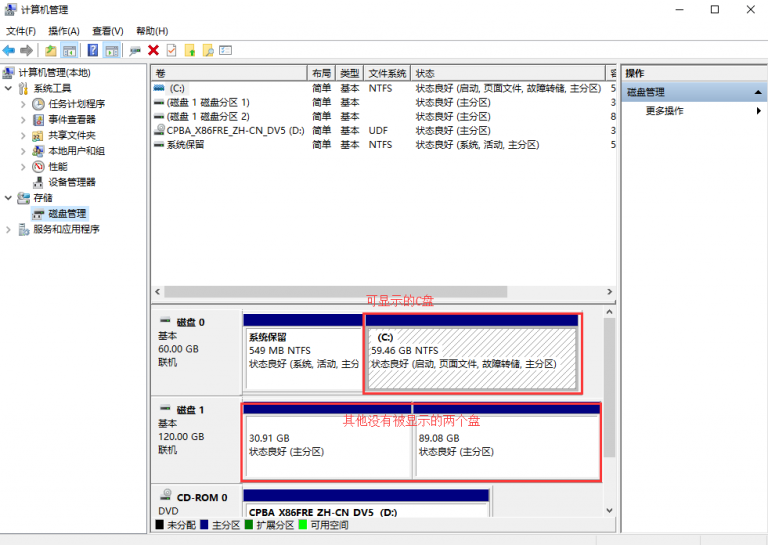Click the 文件系统 column header
The height and width of the screenshot is (545, 768).
(x=387, y=73)
